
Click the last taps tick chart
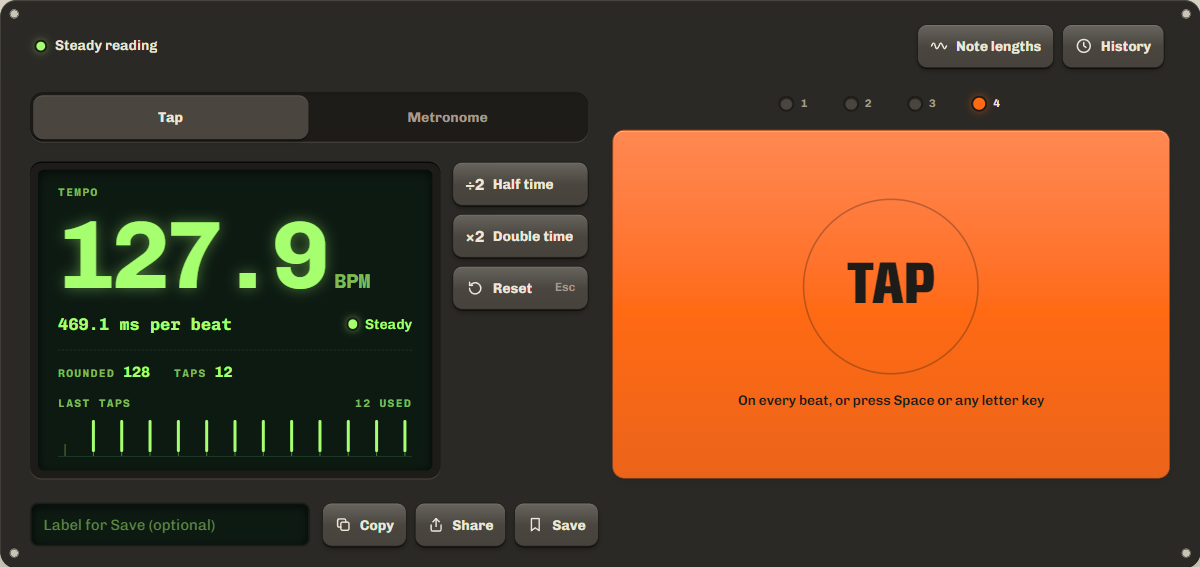pyautogui.click(x=235, y=437)
